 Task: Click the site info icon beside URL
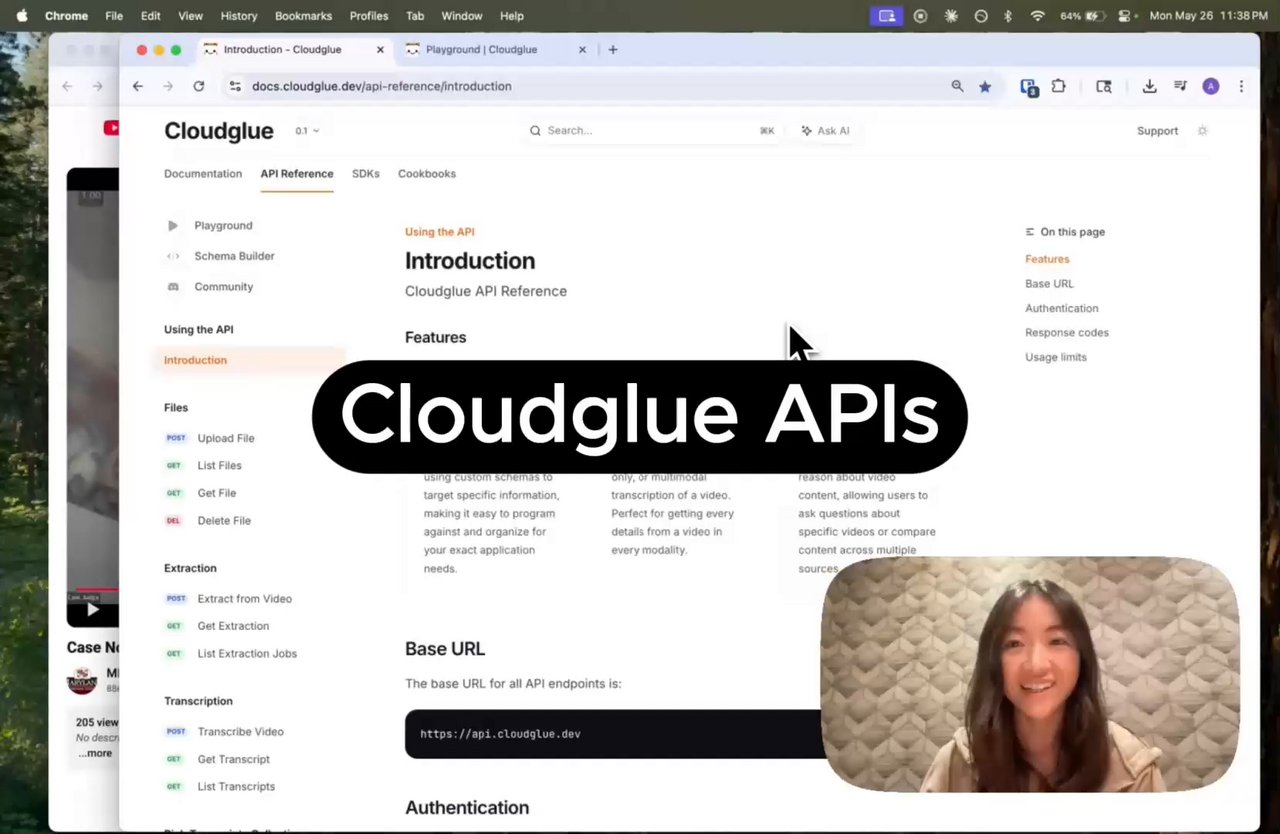click(x=234, y=87)
